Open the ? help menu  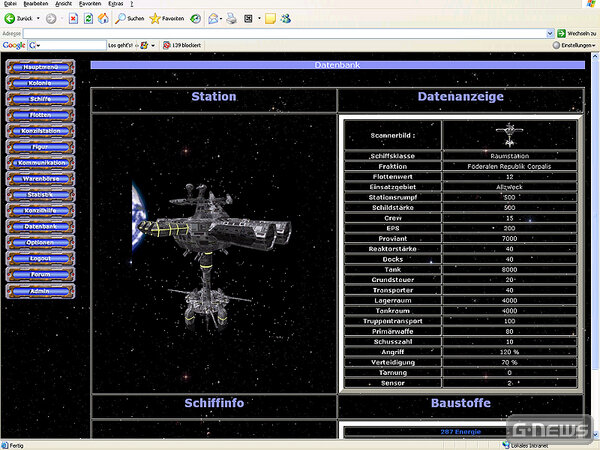(132, 3)
